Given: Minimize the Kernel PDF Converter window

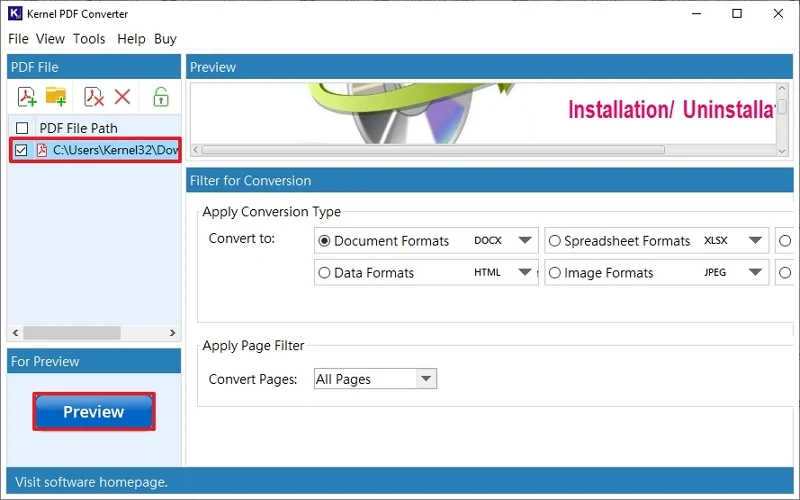Looking at the screenshot, I should (697, 14).
